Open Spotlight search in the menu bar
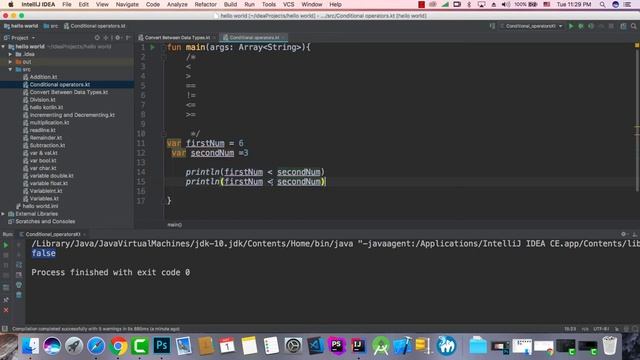 tap(602, 4)
